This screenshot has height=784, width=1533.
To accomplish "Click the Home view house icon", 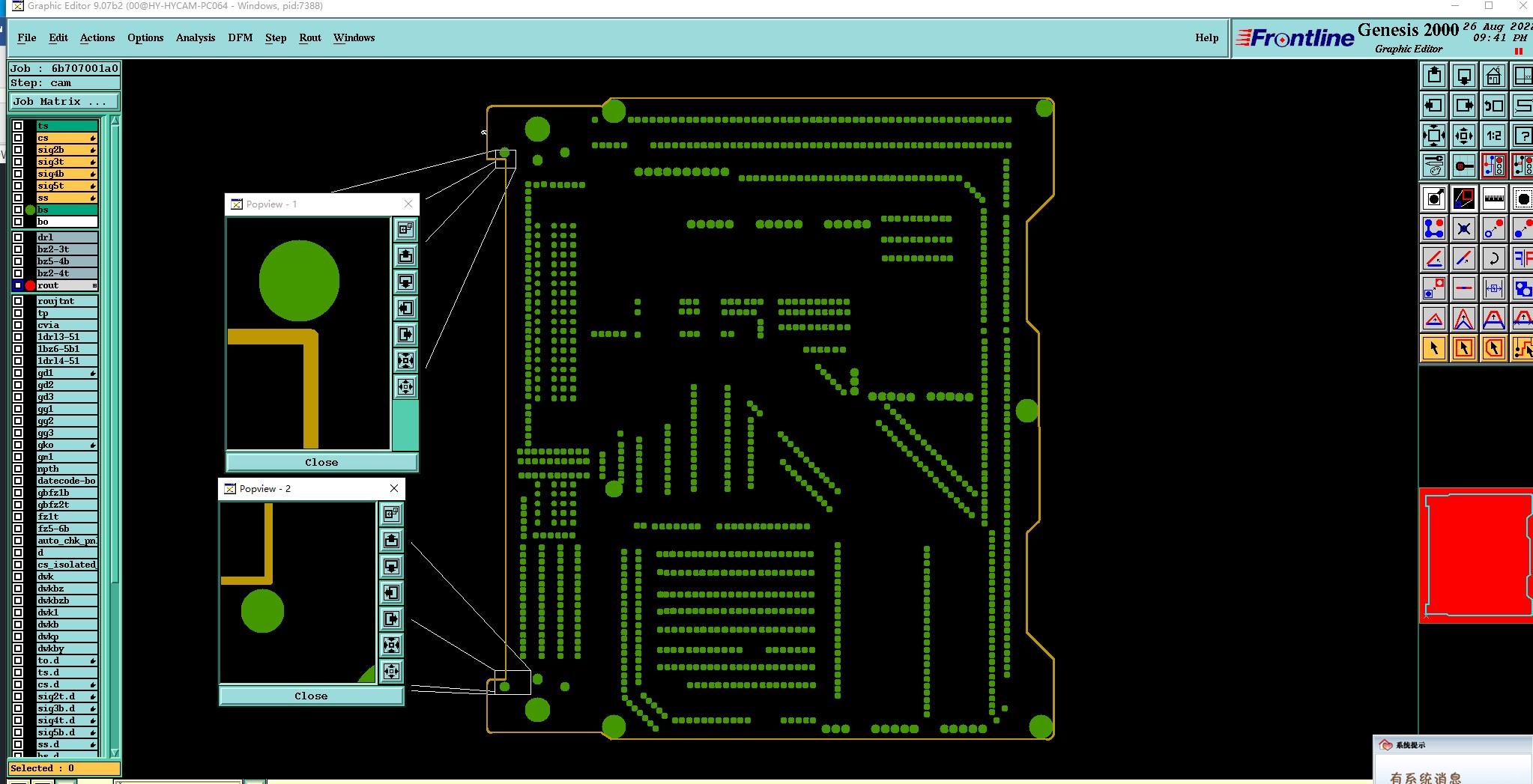I will tap(1494, 76).
